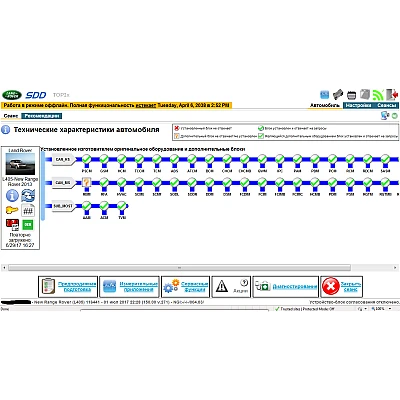Viewport: 400px width, 400px height.
Task: Open Измерительные приложения button
Action: [129, 286]
